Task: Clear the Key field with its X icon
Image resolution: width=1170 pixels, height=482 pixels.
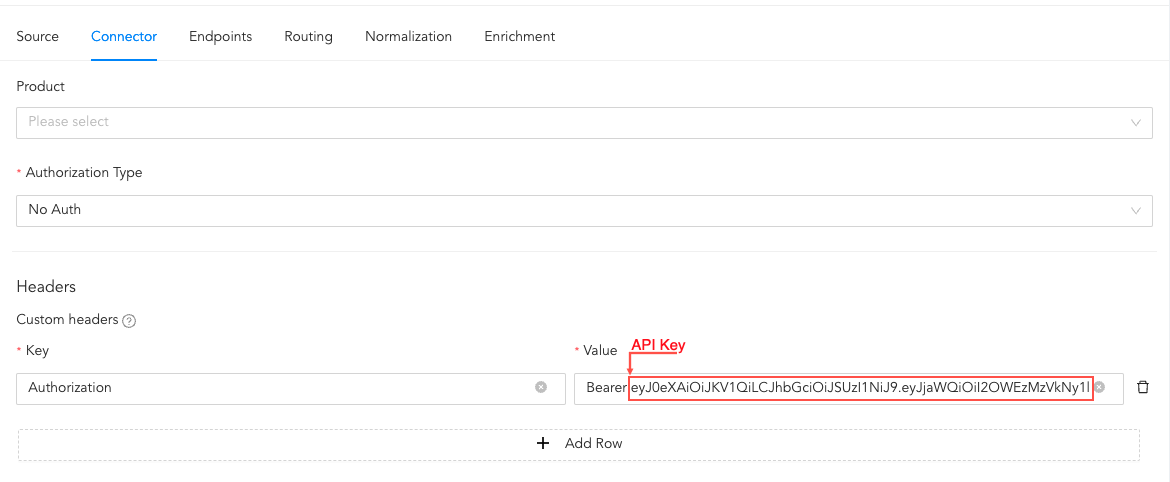Action: tap(541, 387)
